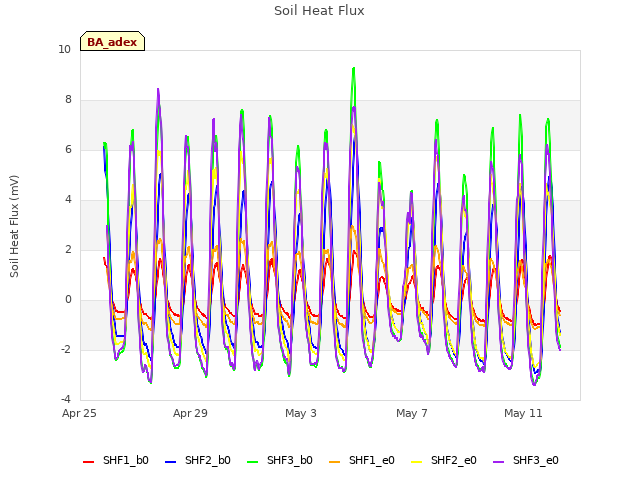This screenshot has height=480, width=640.
Task: Click the May 11 x-axis label
Action: [523, 413]
